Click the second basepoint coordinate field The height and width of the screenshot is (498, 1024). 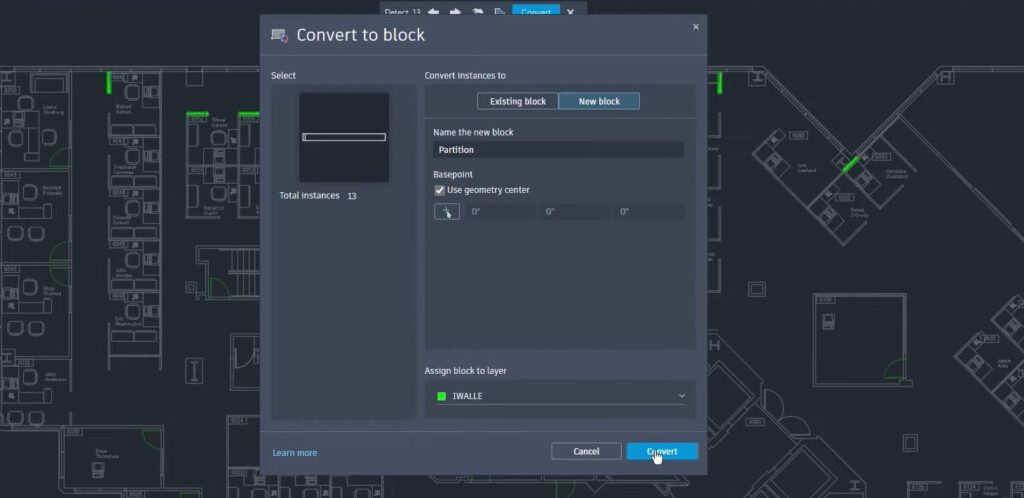coord(575,211)
